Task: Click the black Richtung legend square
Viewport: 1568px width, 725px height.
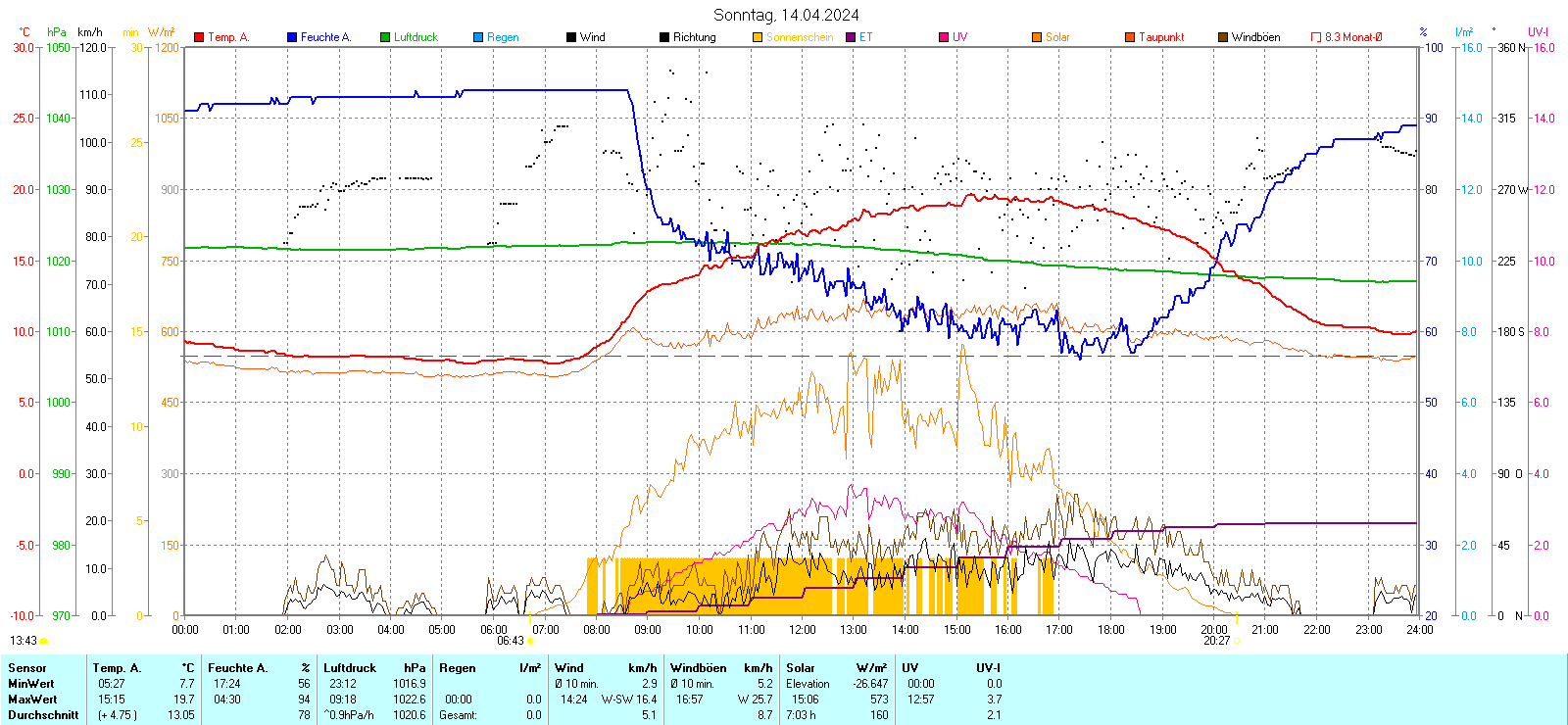Action: [x=664, y=37]
